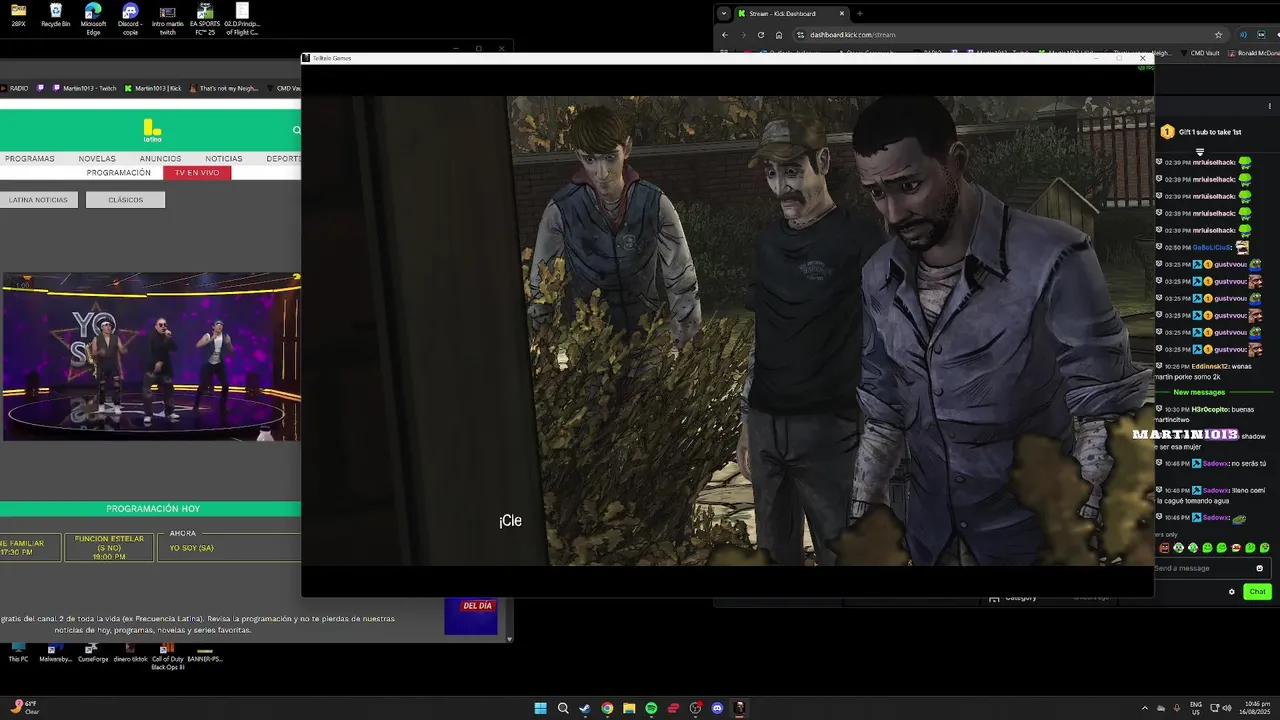Select the PROGRAMACIÓN tab on the Latina site
The height and width of the screenshot is (720, 1280).
click(x=119, y=172)
